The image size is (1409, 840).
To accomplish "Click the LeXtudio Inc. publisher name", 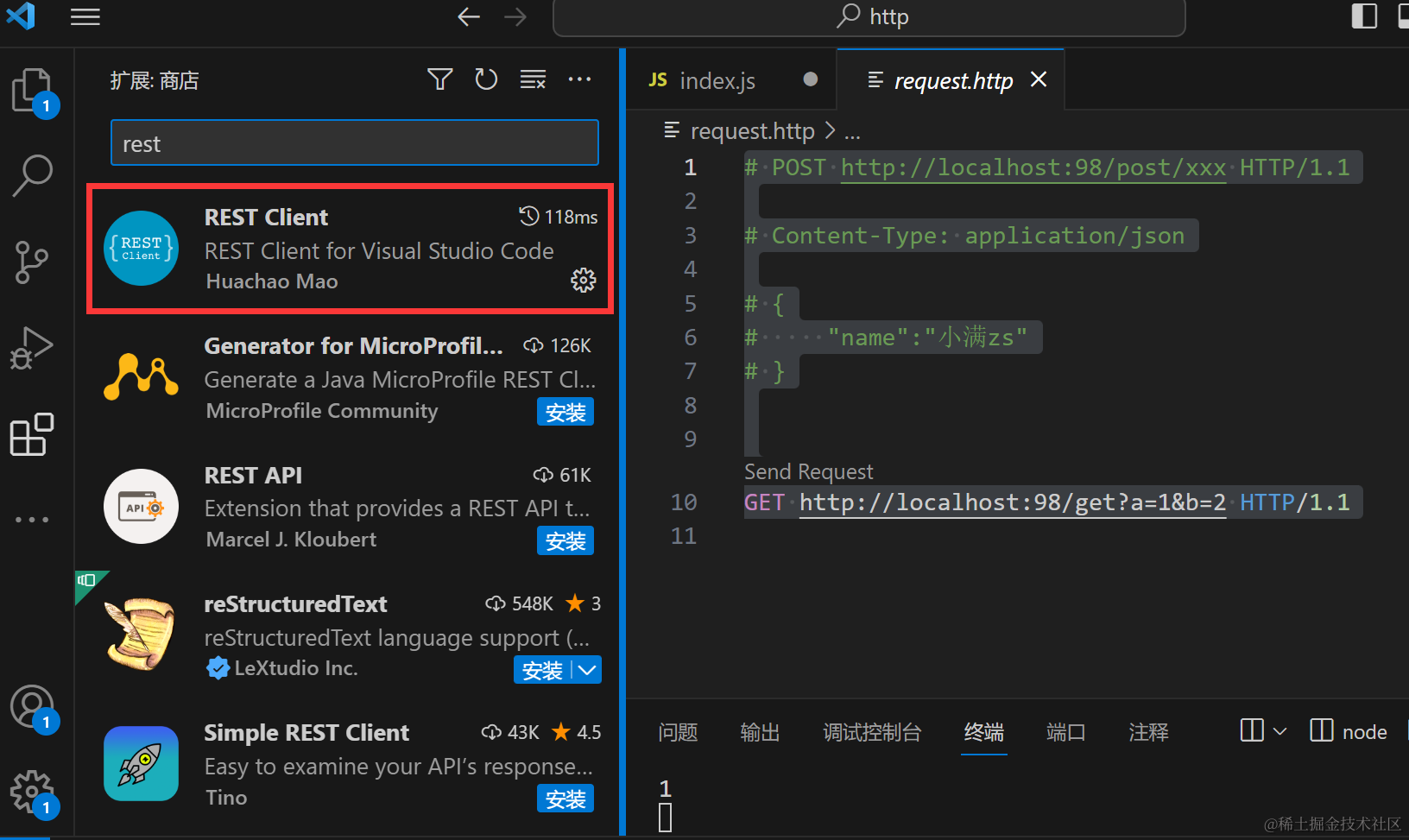I will pos(296,668).
